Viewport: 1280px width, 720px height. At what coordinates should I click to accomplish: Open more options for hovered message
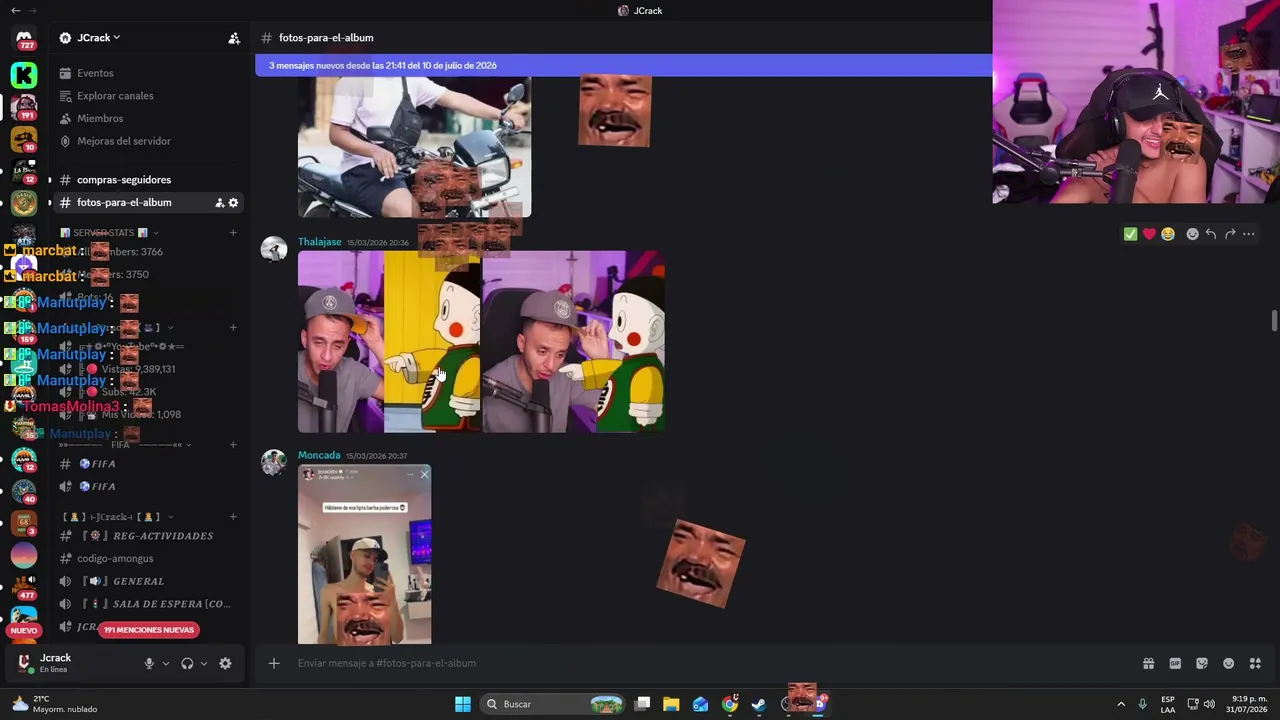click(x=1249, y=234)
